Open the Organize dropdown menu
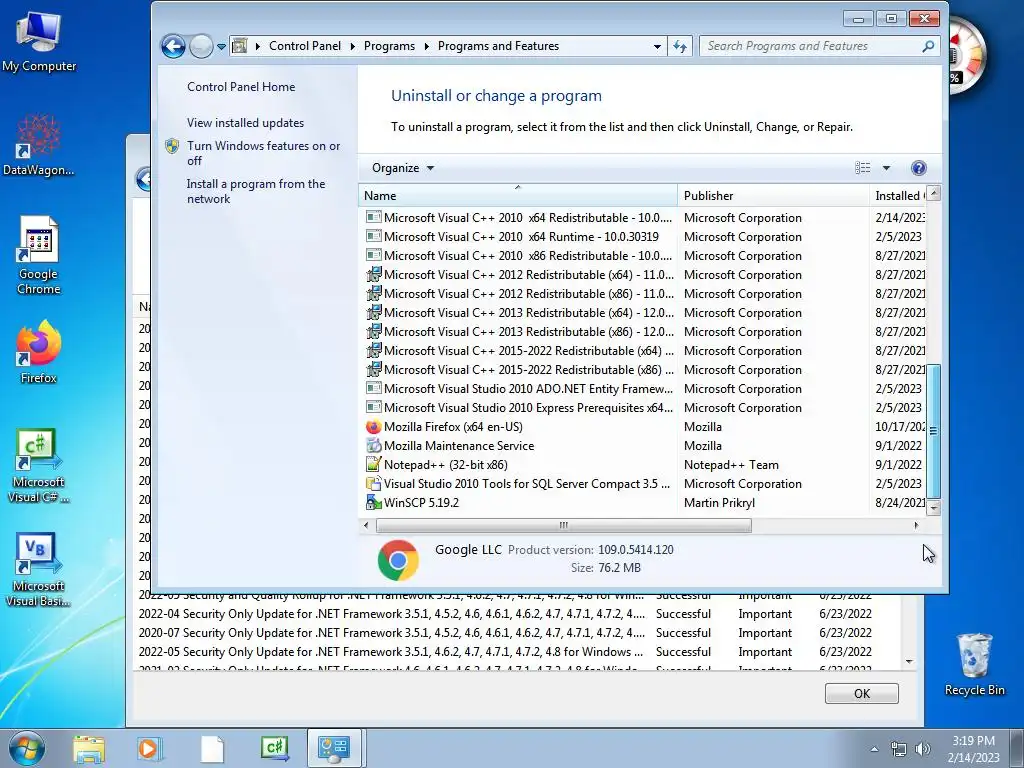This screenshot has height=768, width=1024. pos(403,168)
